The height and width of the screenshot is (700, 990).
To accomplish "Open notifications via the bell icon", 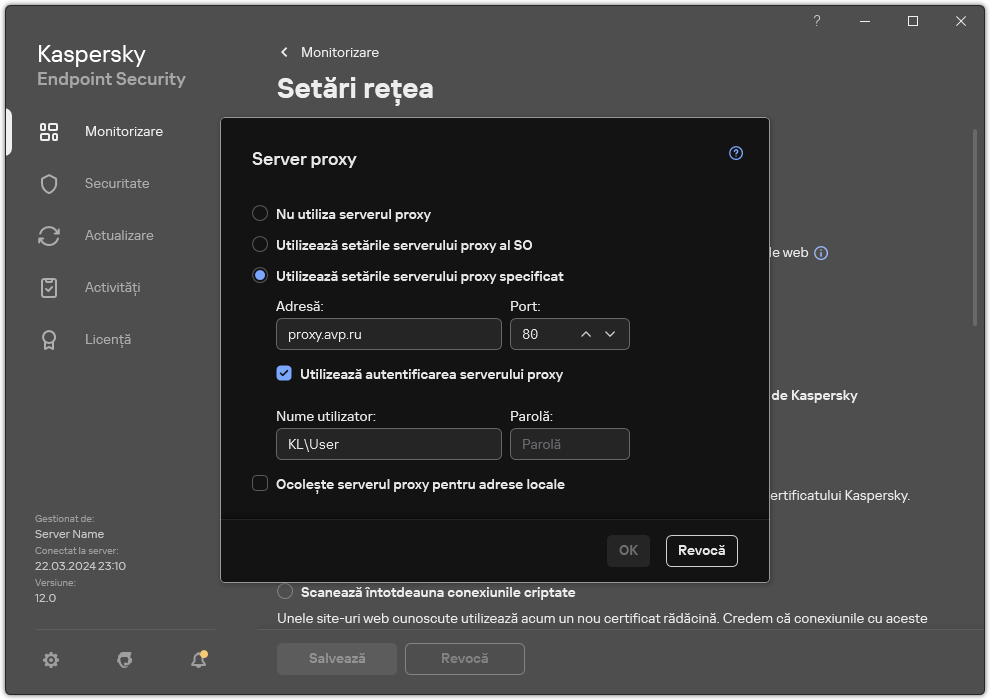I will [198, 660].
